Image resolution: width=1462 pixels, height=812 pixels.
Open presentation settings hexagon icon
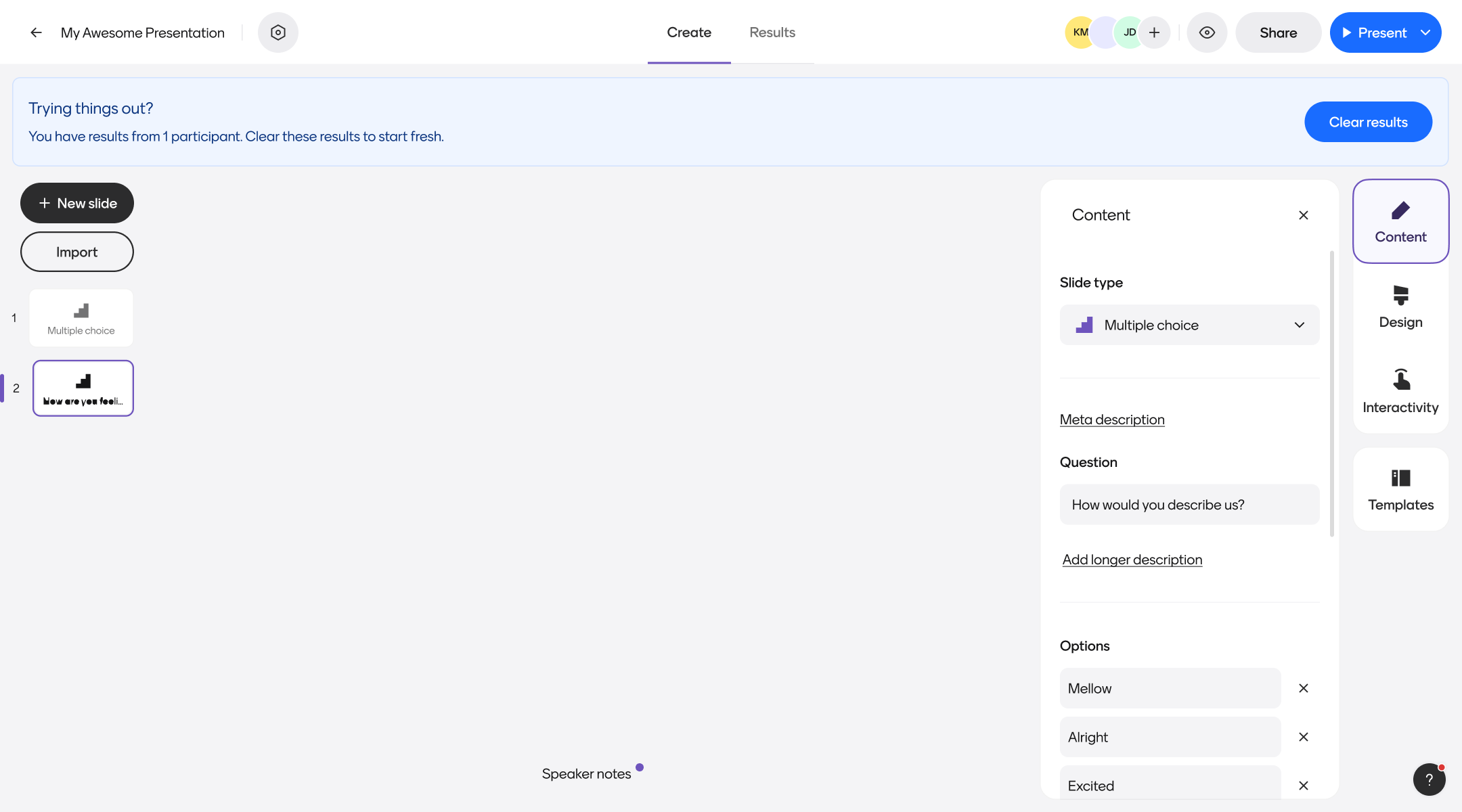tap(278, 32)
